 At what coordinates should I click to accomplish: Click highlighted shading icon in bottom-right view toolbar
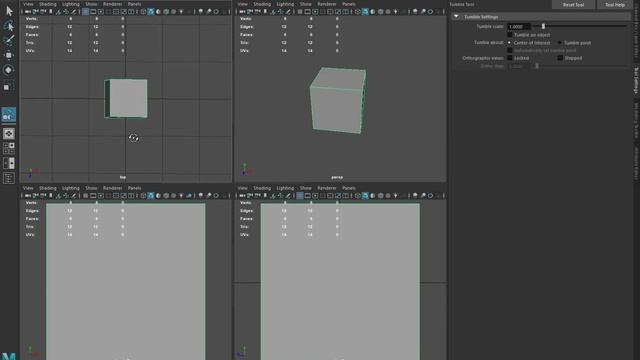tap(365, 196)
